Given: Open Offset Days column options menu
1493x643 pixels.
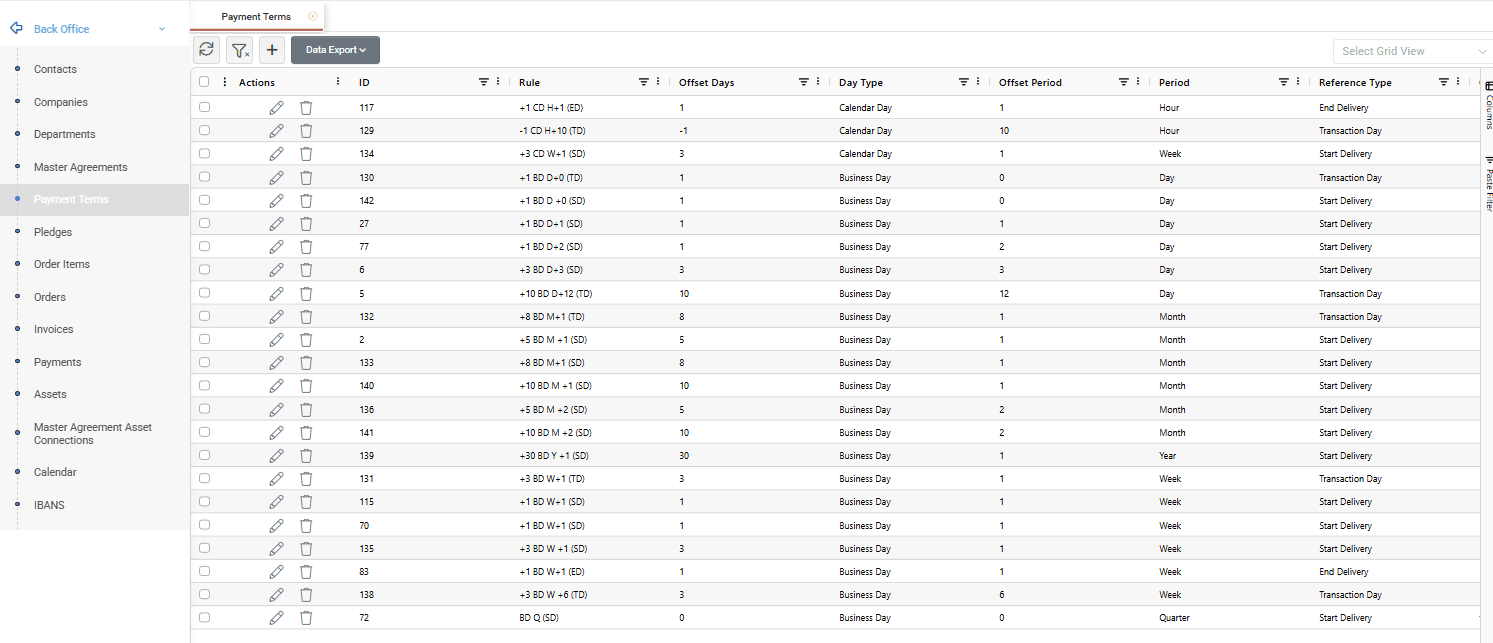Looking at the screenshot, I should pyautogui.click(x=818, y=82).
